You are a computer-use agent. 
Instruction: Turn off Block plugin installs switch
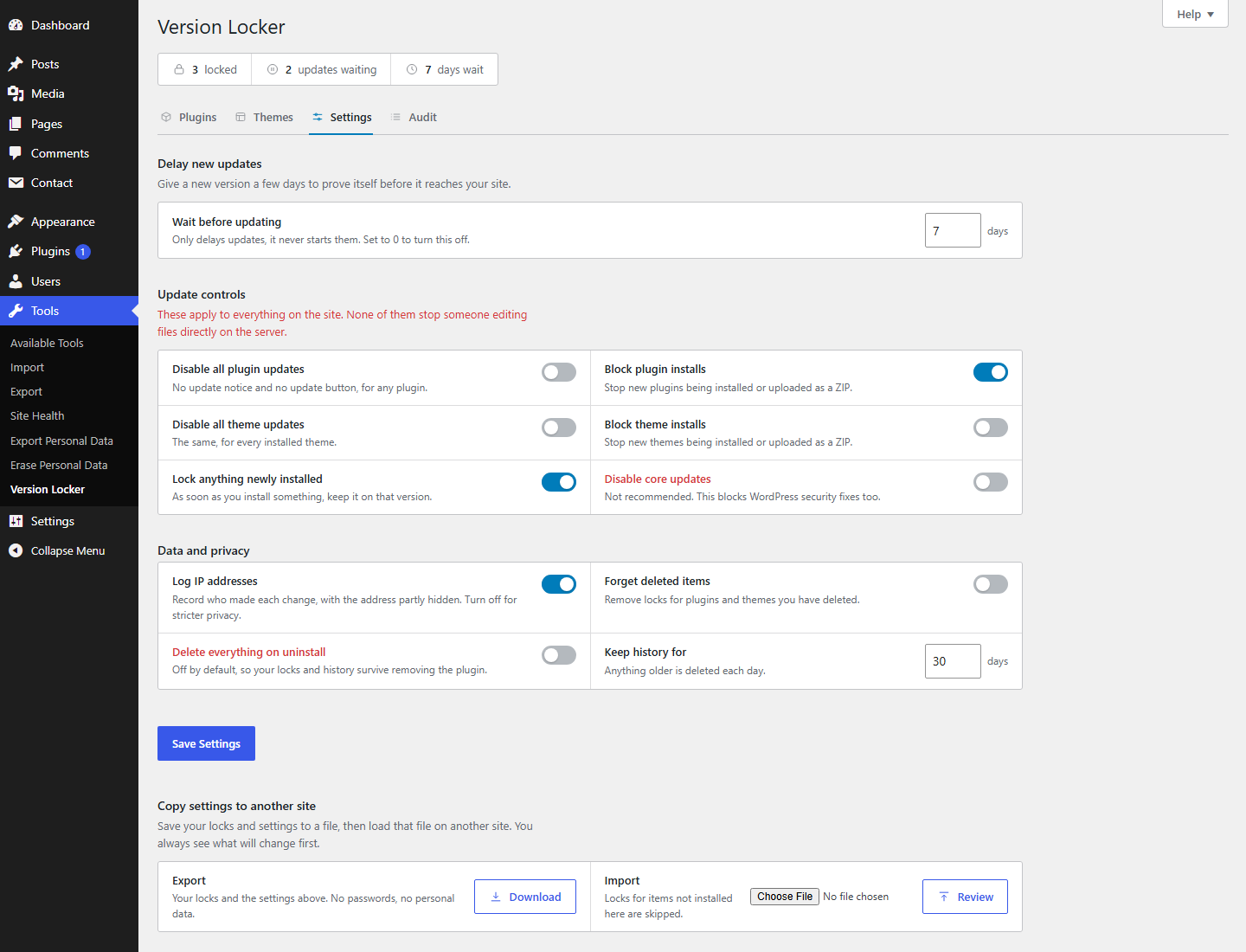tap(991, 372)
